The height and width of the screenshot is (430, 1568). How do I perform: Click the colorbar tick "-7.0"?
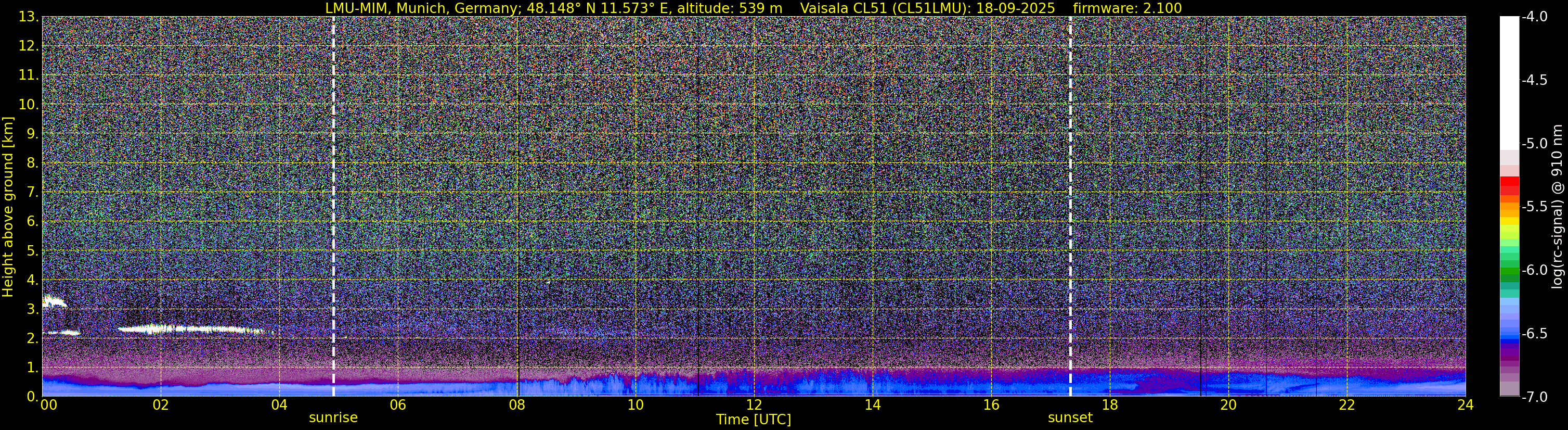tap(1535, 397)
